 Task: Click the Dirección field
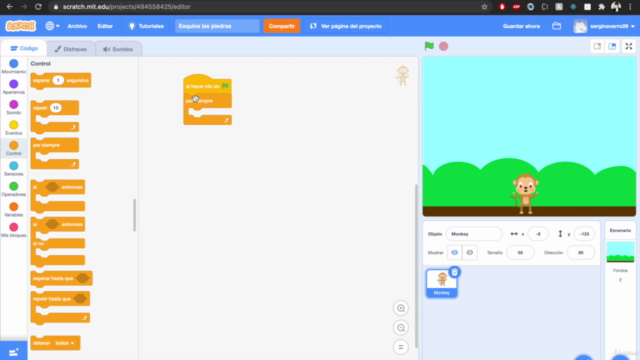click(580, 253)
